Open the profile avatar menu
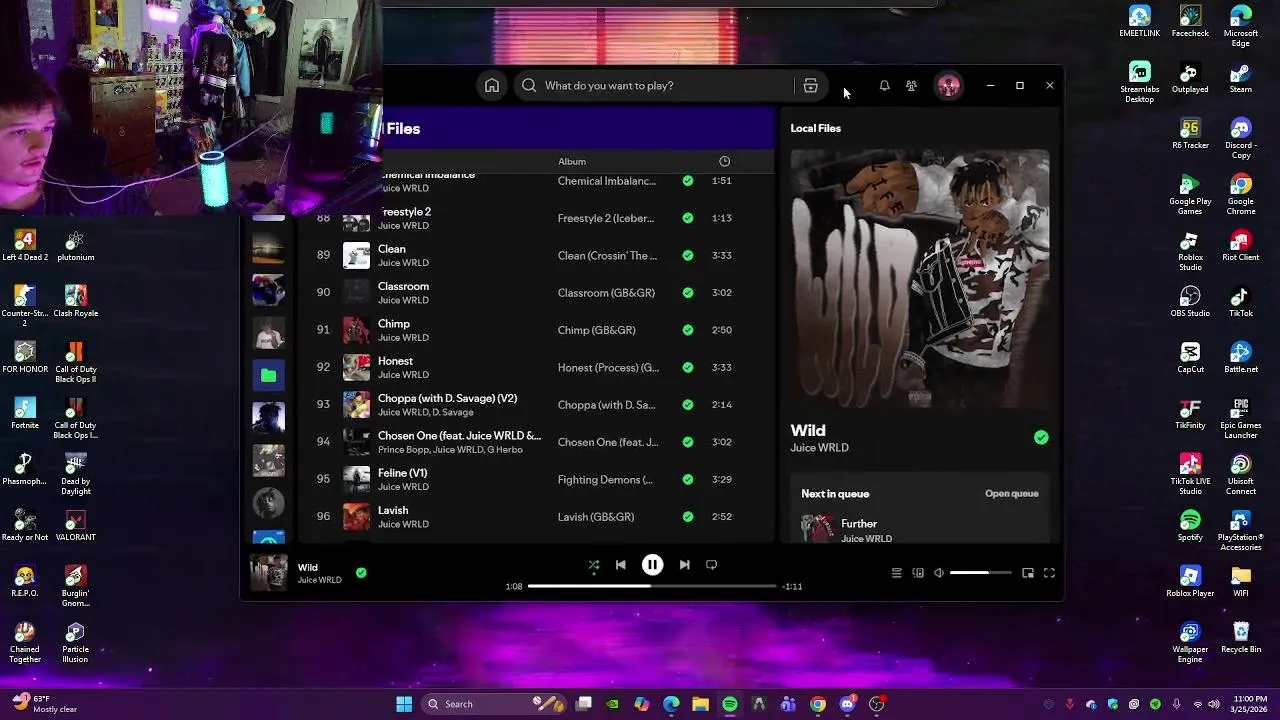The width and height of the screenshot is (1280, 720). click(x=948, y=86)
